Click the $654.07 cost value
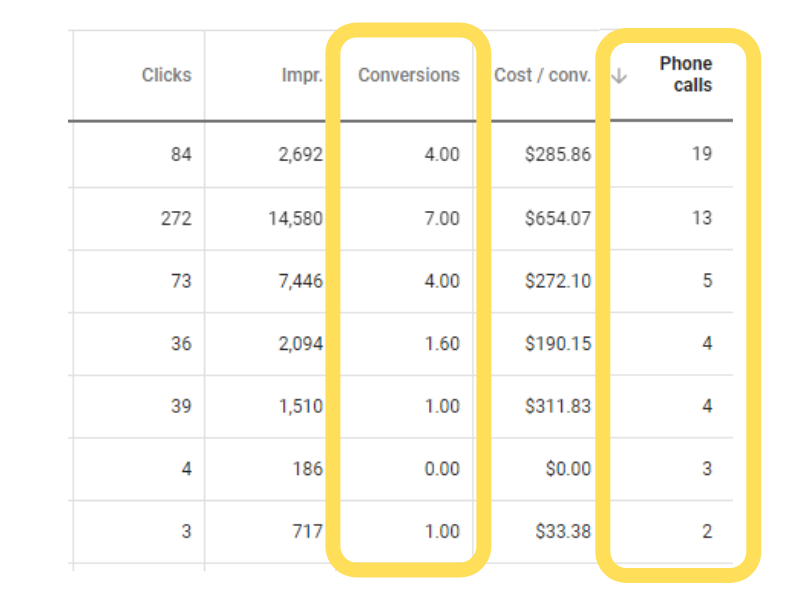Viewport: 800px width, 600px height. coord(558,218)
